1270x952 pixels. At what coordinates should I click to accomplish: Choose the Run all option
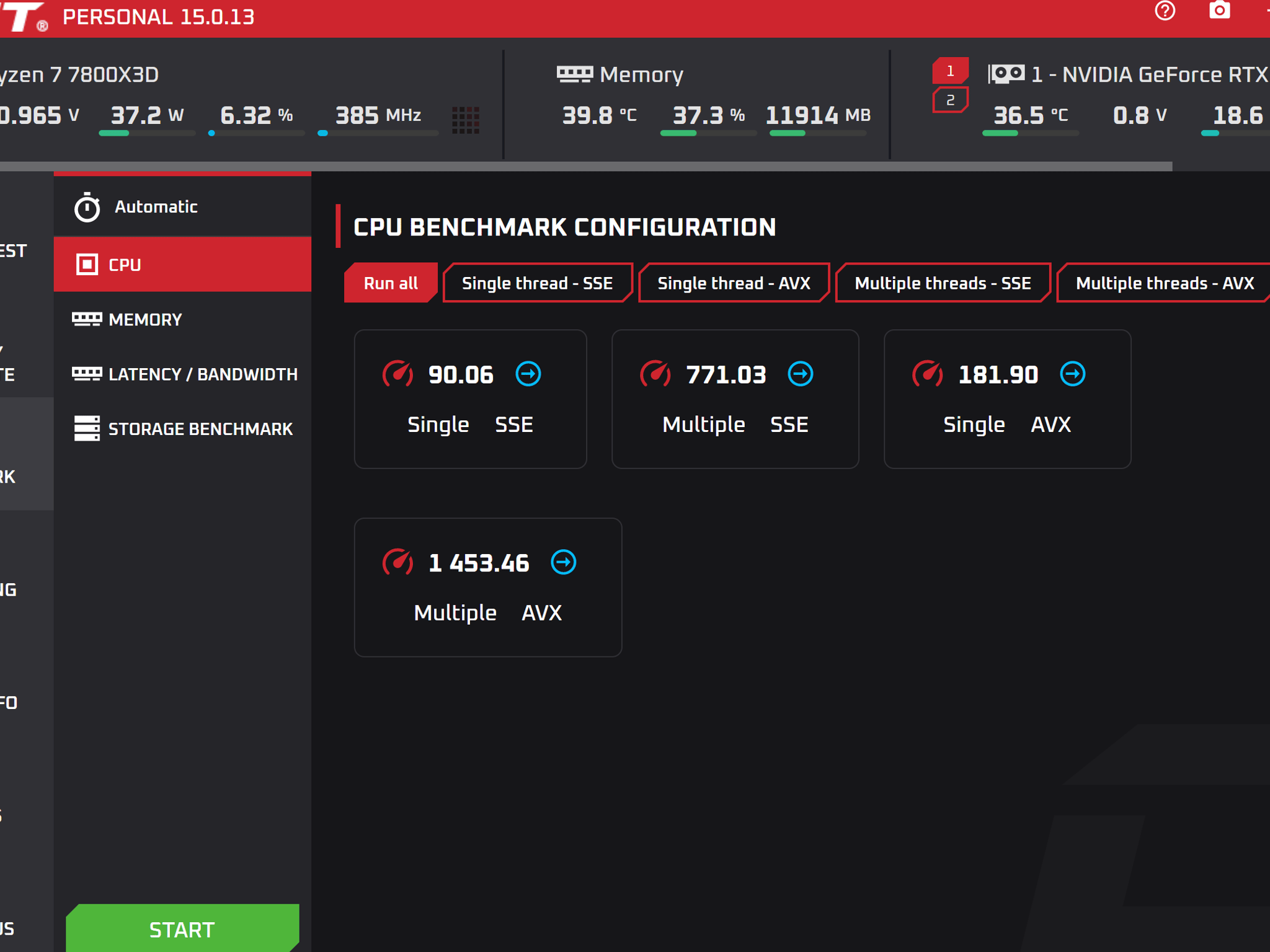[391, 283]
